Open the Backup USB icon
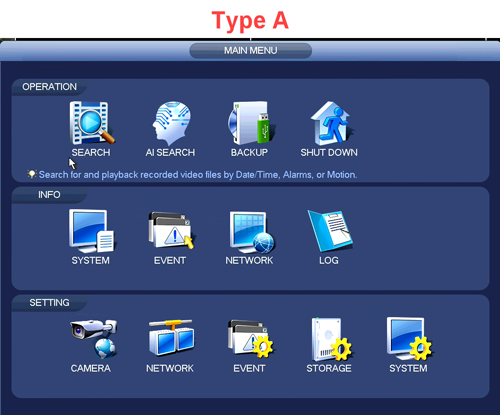The image size is (500, 415). (251, 123)
